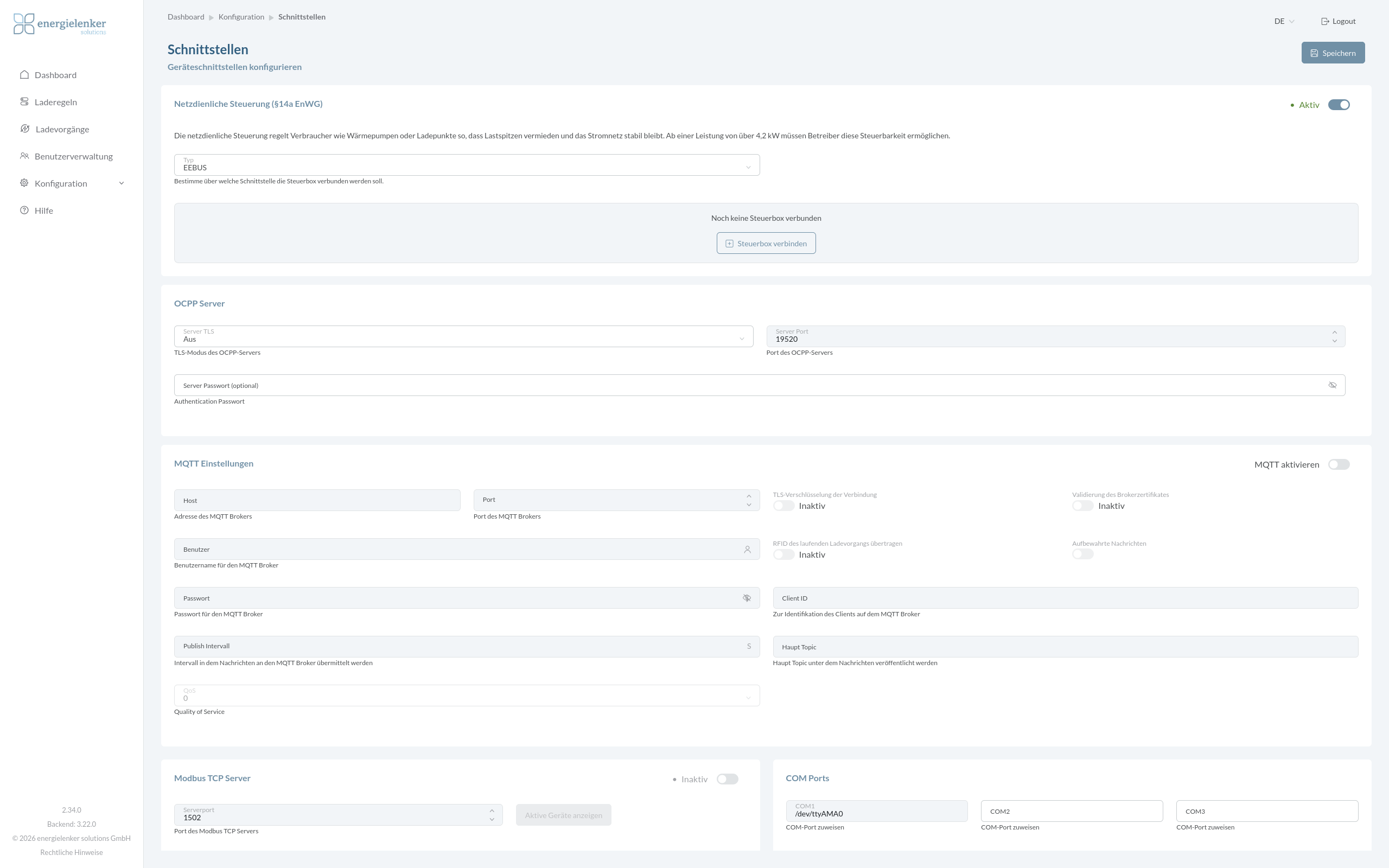Click the Konfiguration gear icon
The width and height of the screenshot is (1389, 868).
24,183
